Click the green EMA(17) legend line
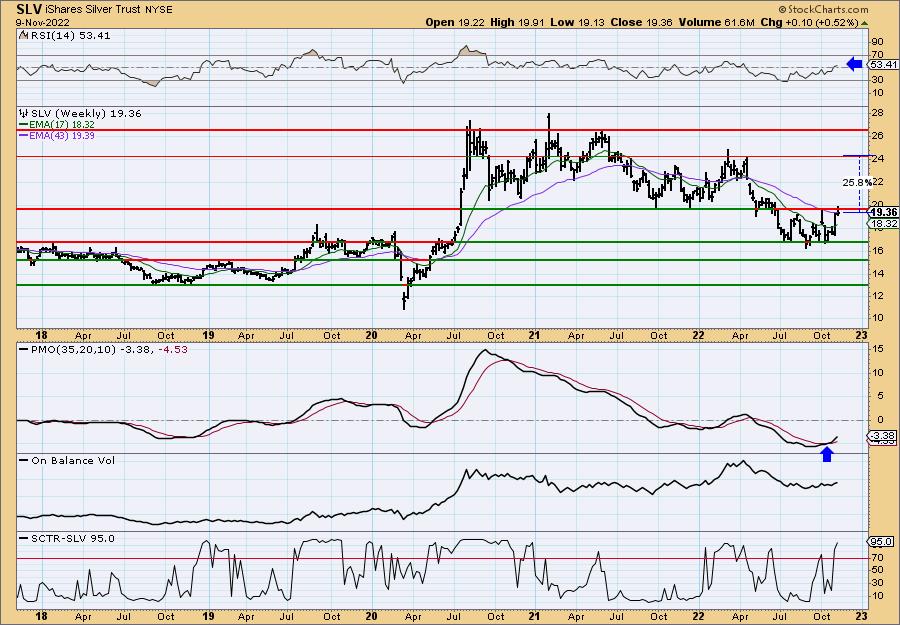Image resolution: width=900 pixels, height=625 pixels. 23,125
